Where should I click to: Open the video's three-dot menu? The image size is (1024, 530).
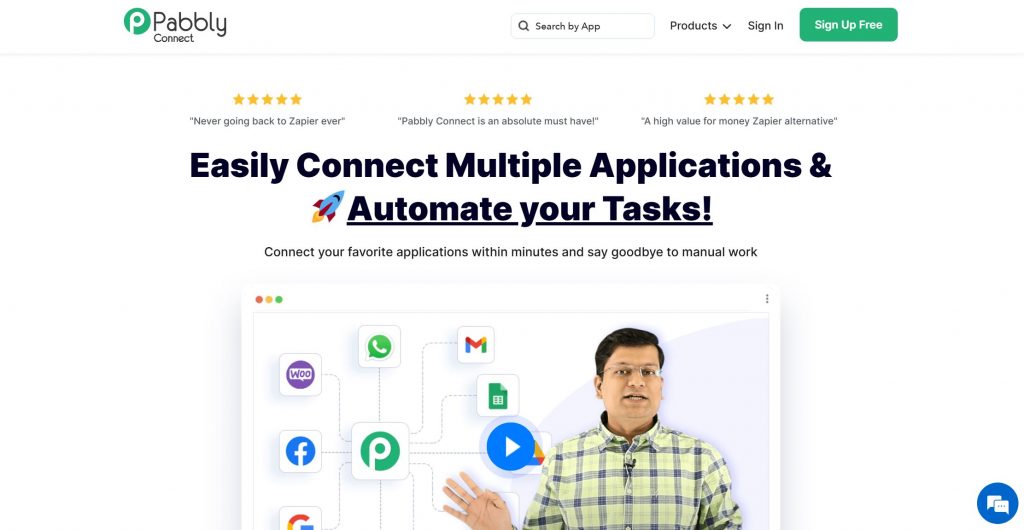point(767,299)
